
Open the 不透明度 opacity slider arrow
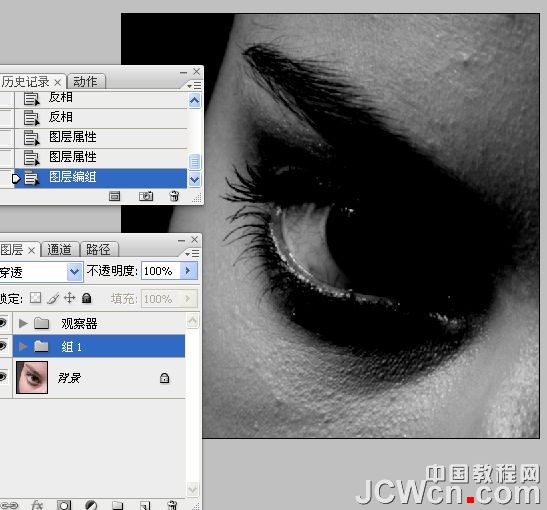click(x=189, y=271)
